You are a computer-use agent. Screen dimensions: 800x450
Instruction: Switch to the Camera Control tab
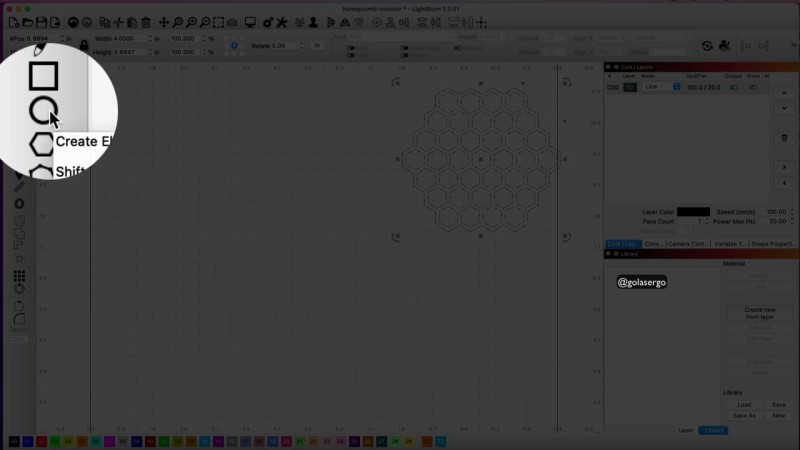click(x=688, y=243)
